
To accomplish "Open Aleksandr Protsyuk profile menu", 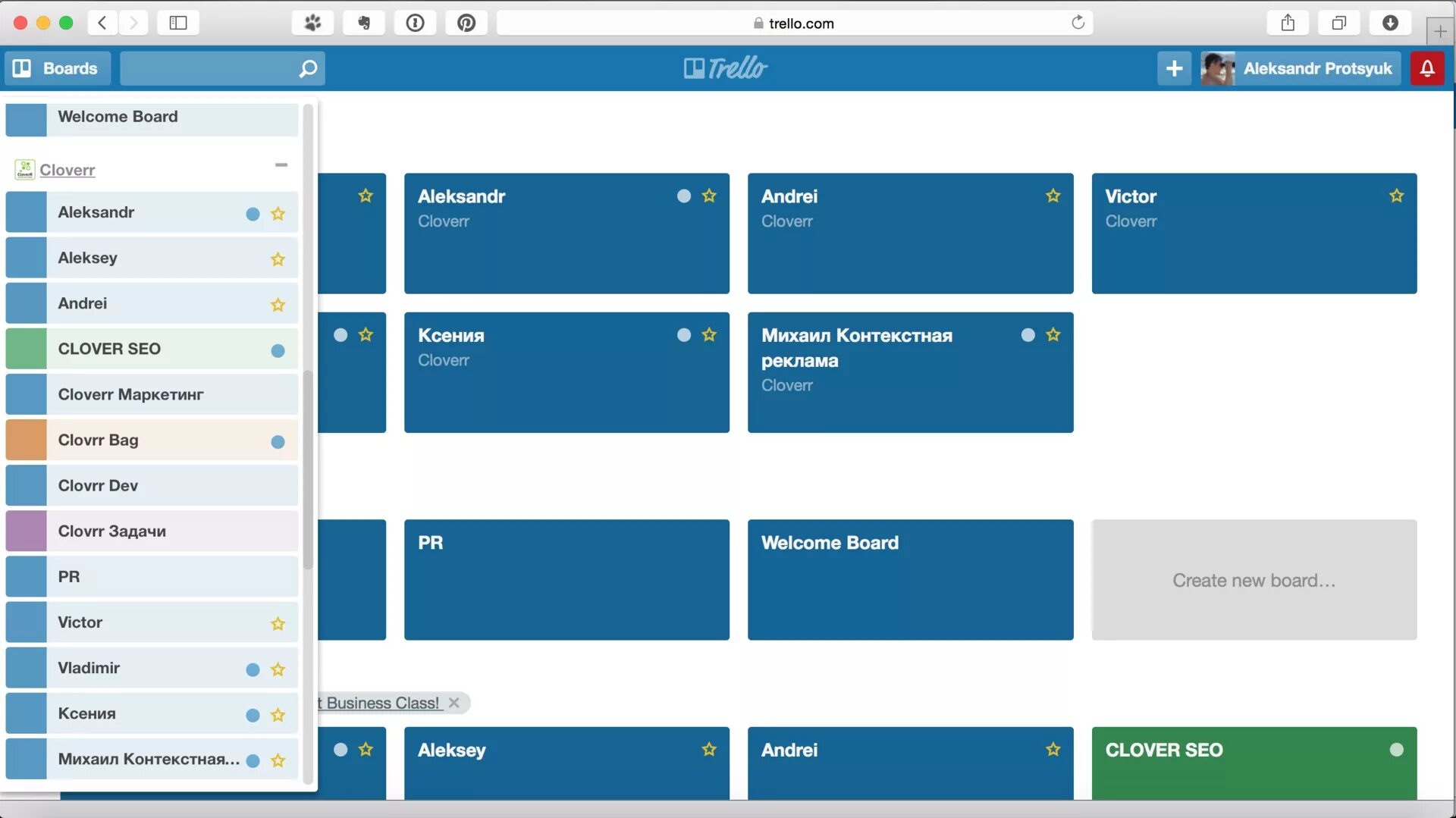I will [1300, 68].
